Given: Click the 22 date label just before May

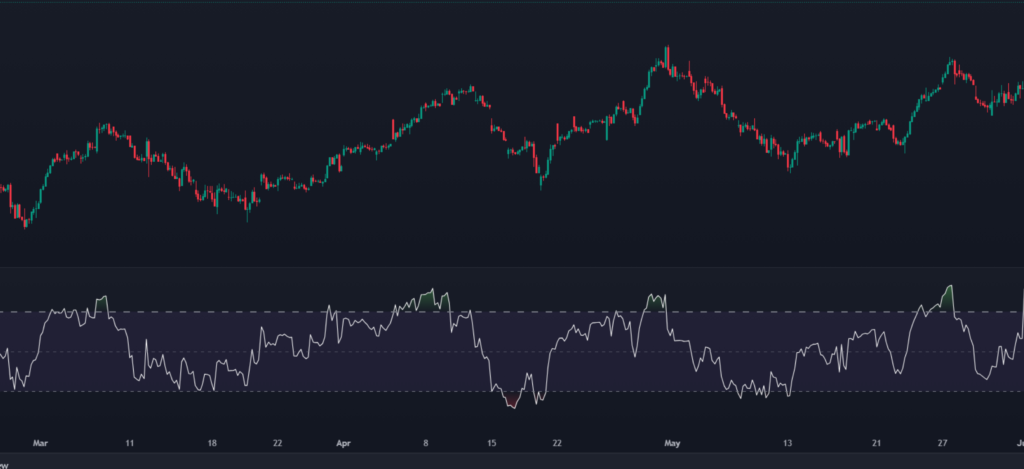Looking at the screenshot, I should 557,444.
